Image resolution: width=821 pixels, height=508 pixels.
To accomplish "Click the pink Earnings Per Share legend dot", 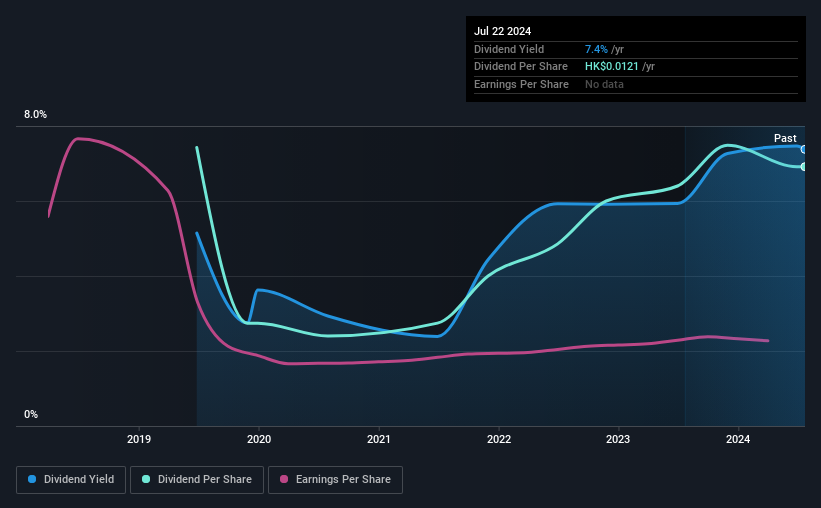I will point(284,479).
